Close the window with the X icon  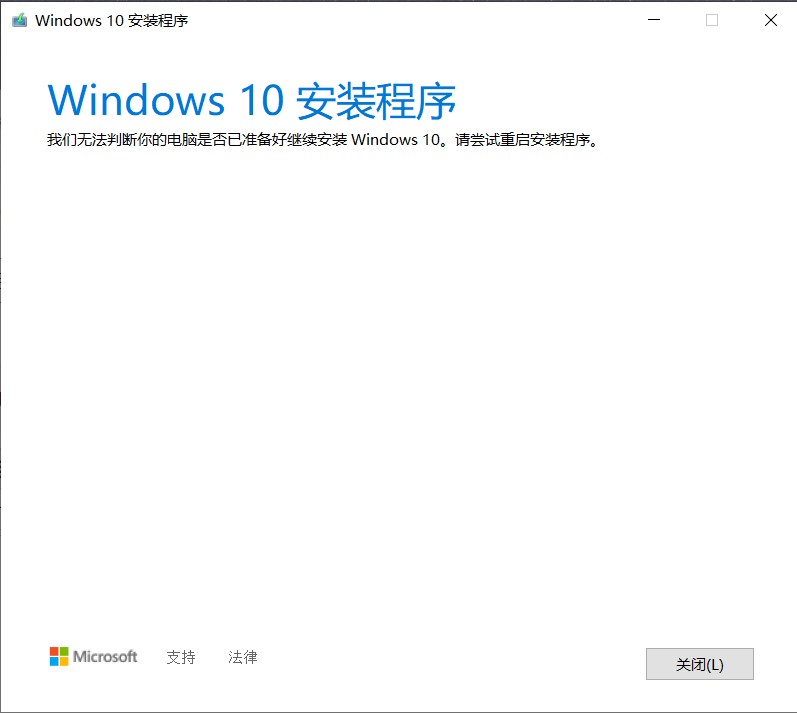[x=771, y=20]
